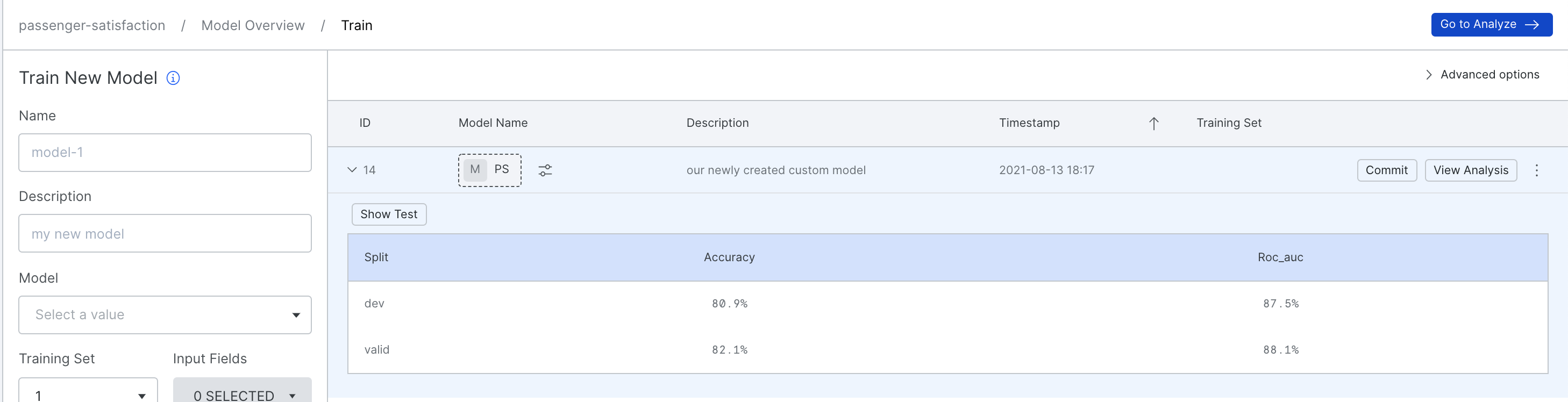Click the info icon beside Train New Model
Screen dimensions: 1568x402
[x=173, y=78]
